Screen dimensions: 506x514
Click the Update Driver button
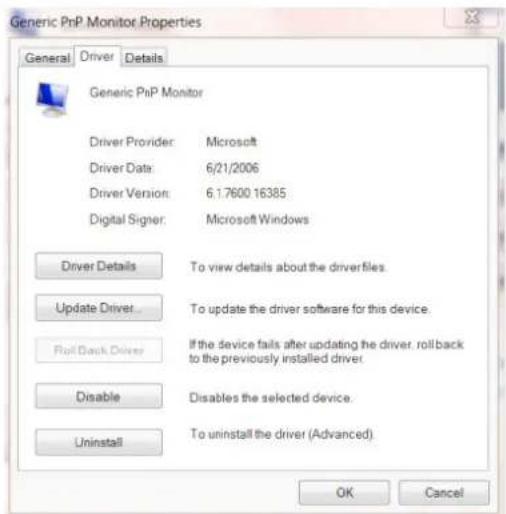99,308
